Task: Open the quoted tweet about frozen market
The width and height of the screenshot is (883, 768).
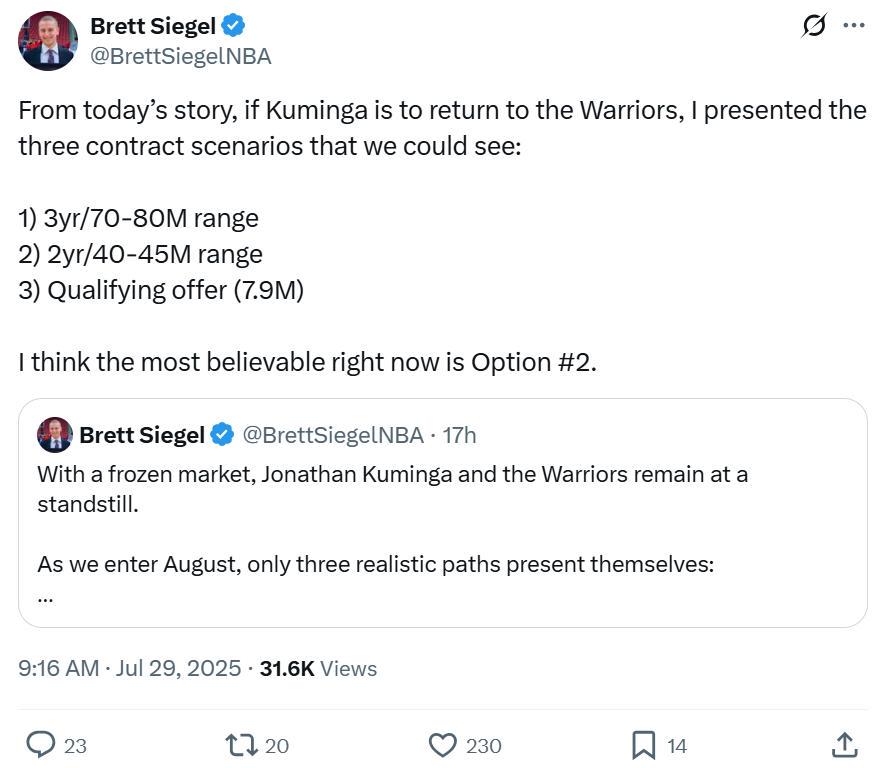Action: point(443,513)
